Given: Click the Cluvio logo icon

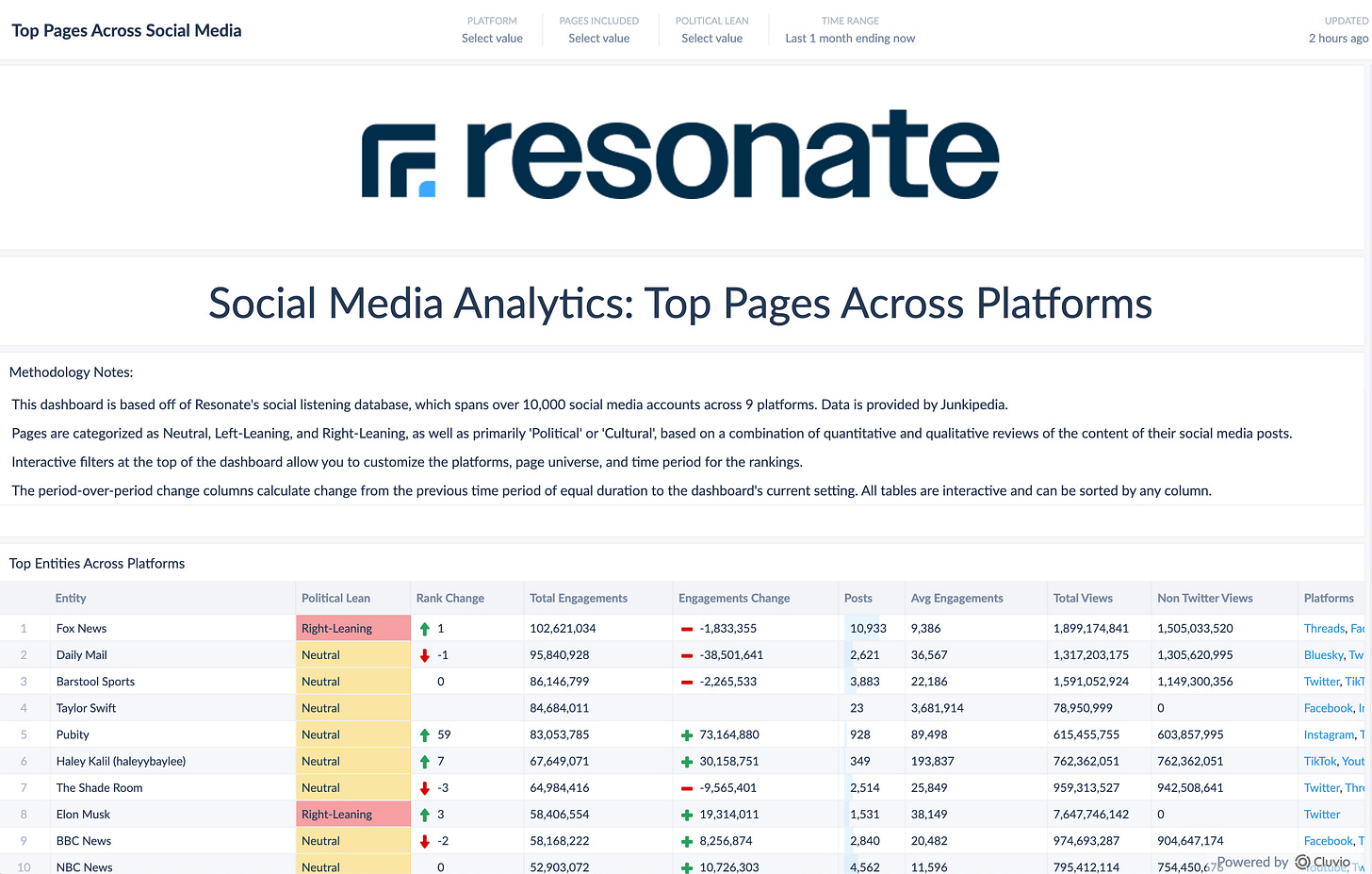Looking at the screenshot, I should [x=1302, y=862].
